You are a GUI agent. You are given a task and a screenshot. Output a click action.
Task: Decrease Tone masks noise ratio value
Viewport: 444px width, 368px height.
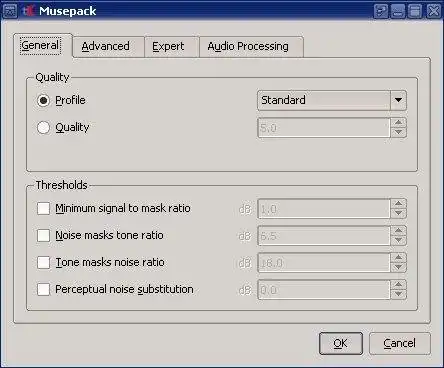[x=398, y=268]
